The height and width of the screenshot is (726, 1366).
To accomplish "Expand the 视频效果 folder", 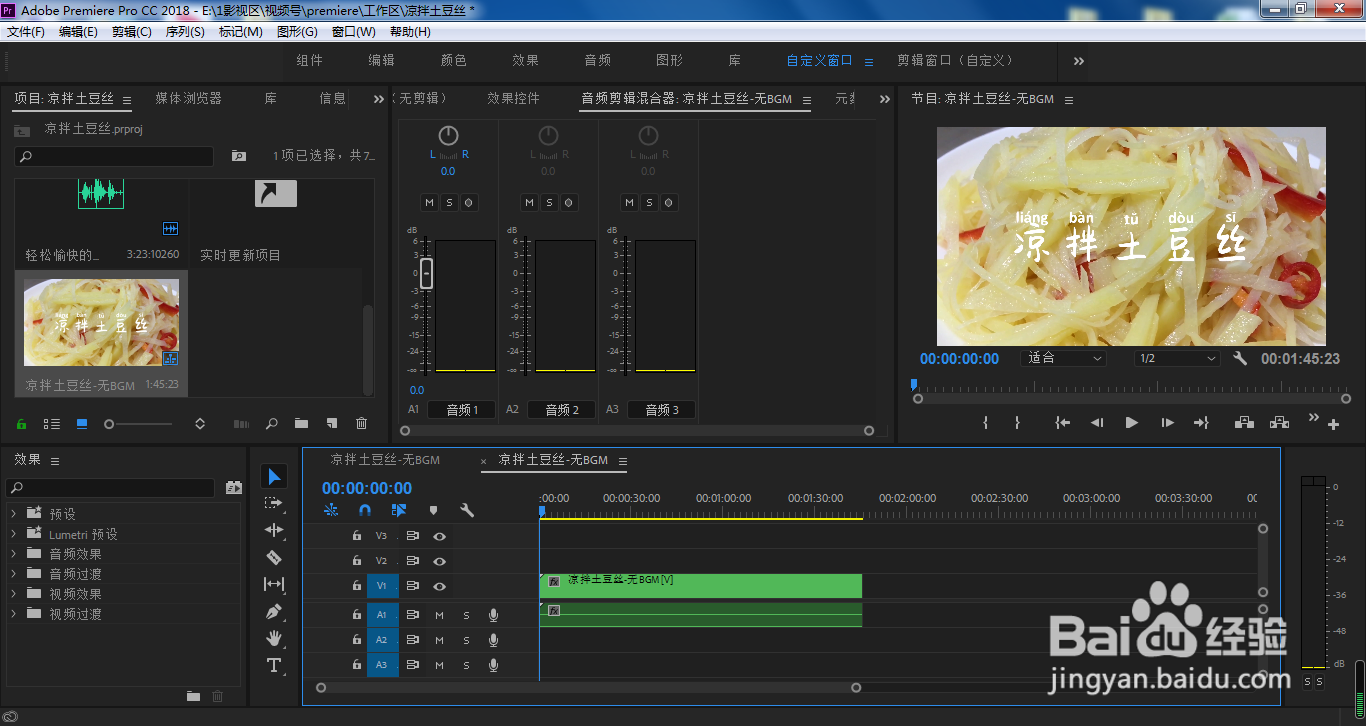I will [13, 593].
